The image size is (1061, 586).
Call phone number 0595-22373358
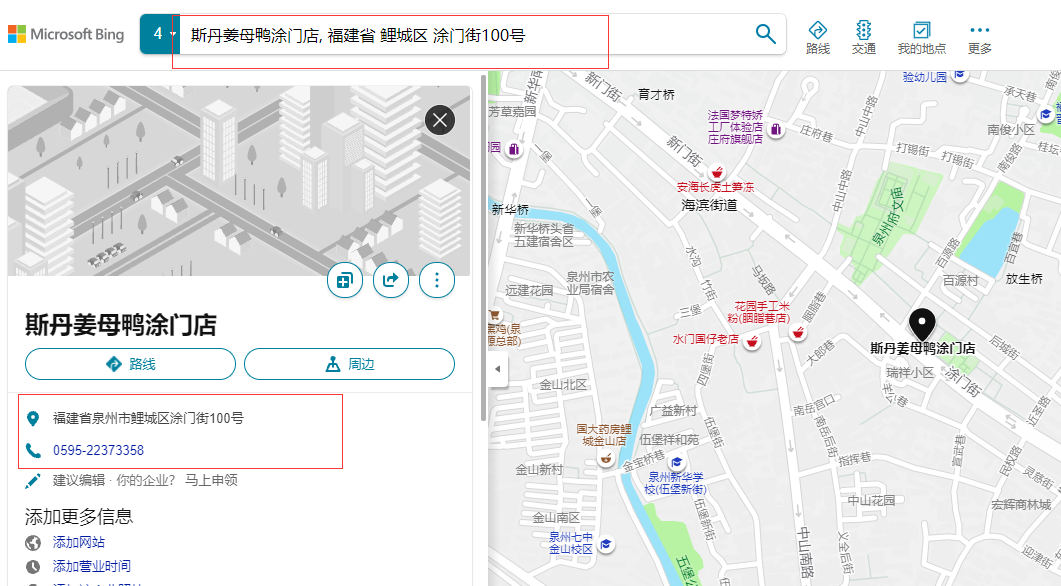click(98, 450)
